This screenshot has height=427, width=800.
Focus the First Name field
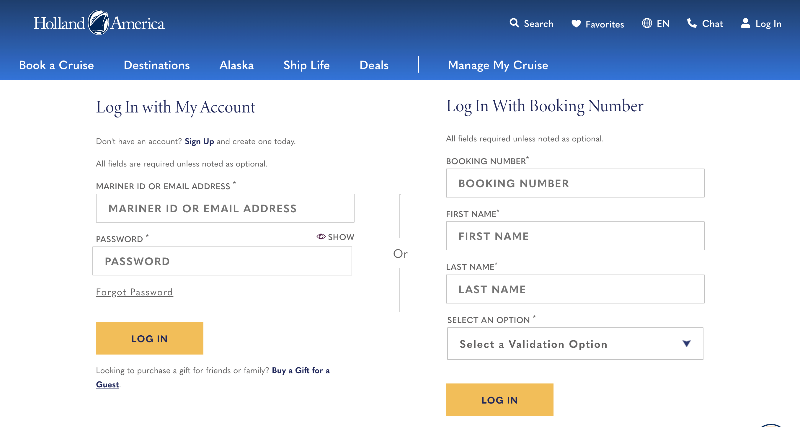575,236
